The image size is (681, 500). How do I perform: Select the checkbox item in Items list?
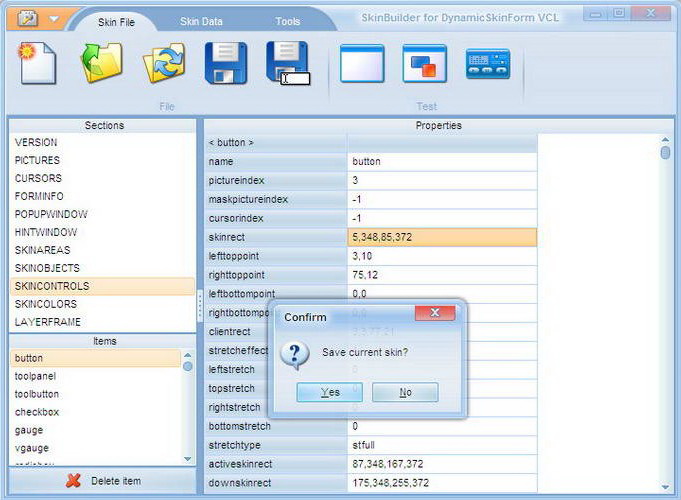click(x=95, y=412)
